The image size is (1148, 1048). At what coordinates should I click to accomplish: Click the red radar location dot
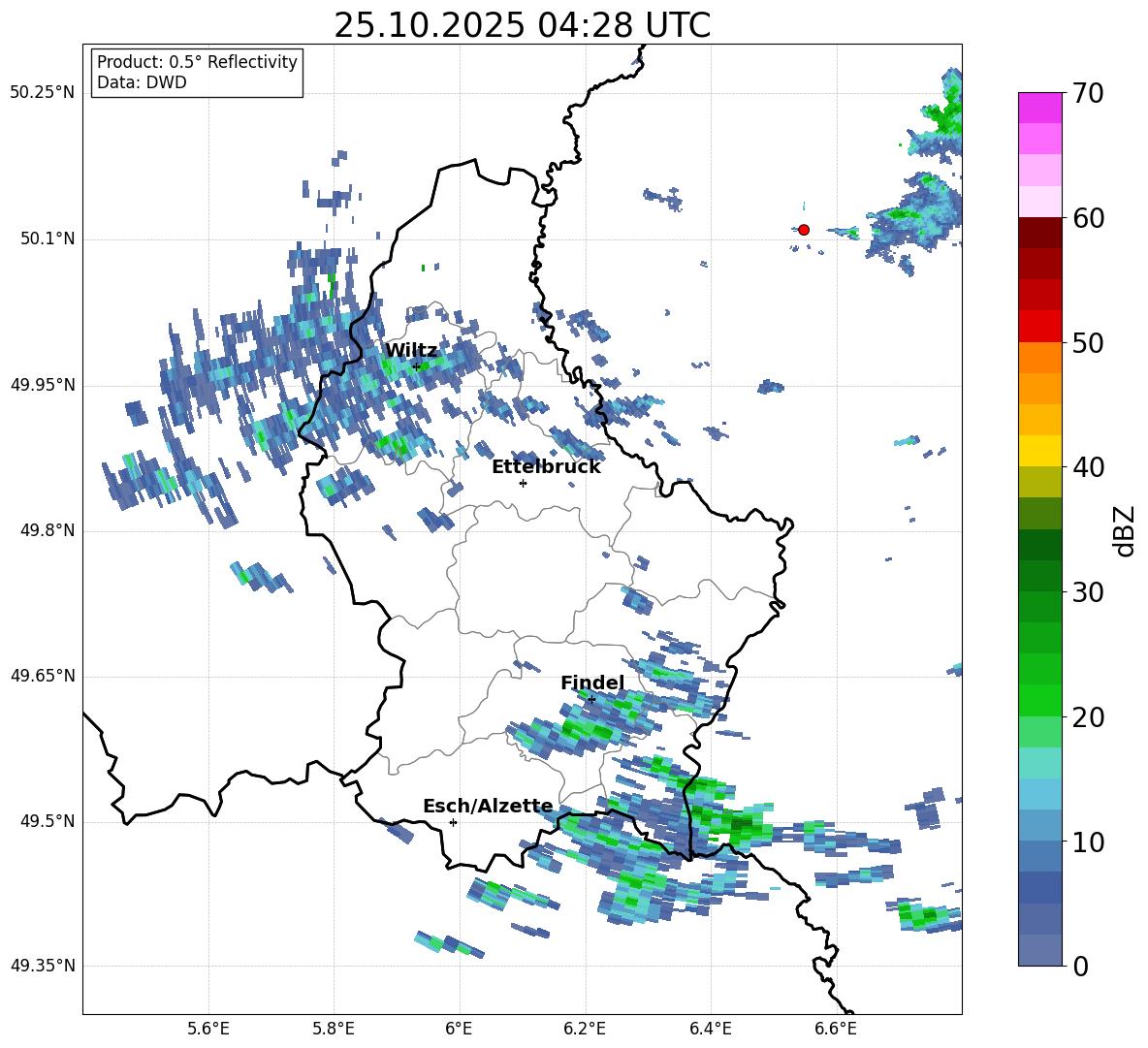click(x=804, y=230)
